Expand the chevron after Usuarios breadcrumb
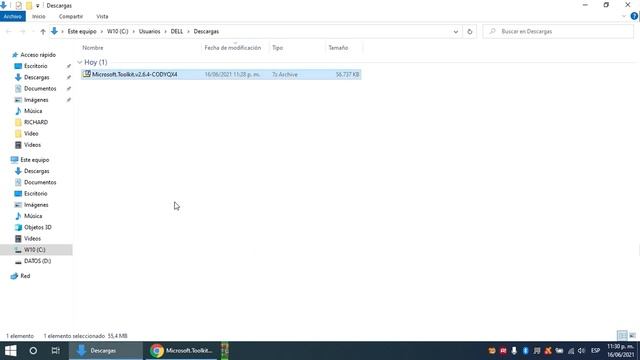 pos(165,31)
